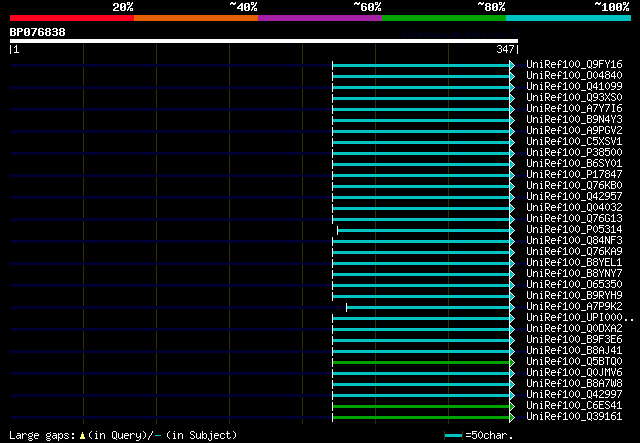
Task: Click the cyan alignment bar for P38500
Action: click(421, 154)
